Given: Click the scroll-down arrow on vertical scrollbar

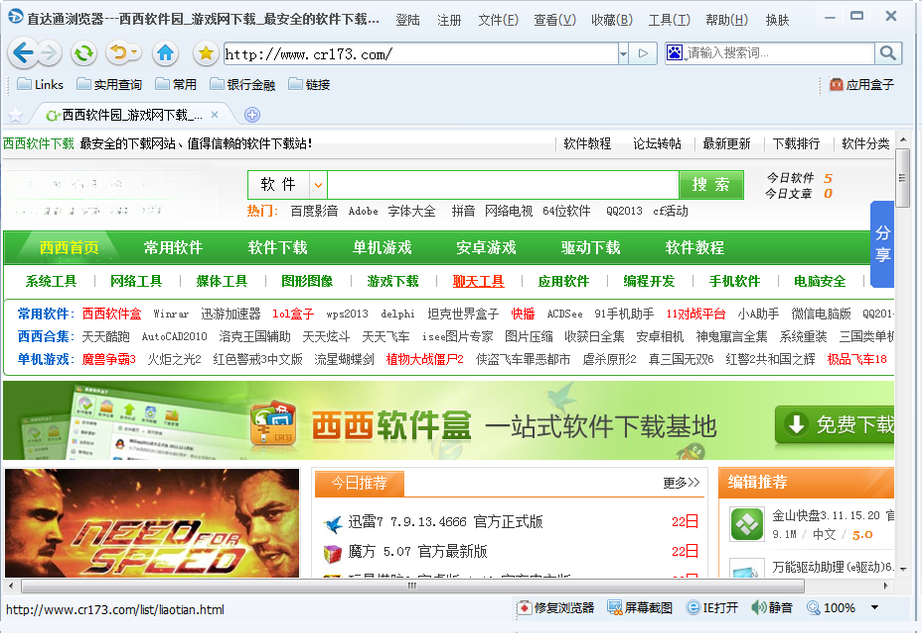Looking at the screenshot, I should point(903,570).
